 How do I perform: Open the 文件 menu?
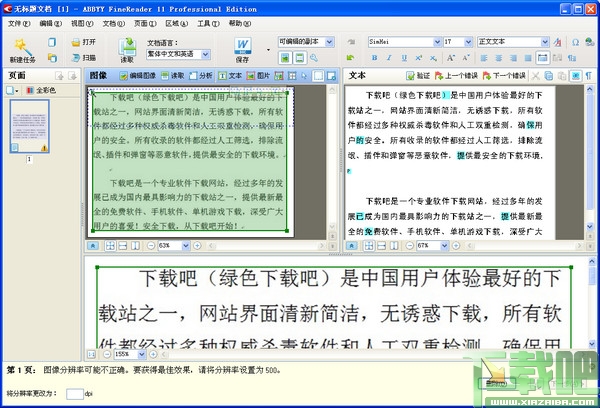pos(19,24)
